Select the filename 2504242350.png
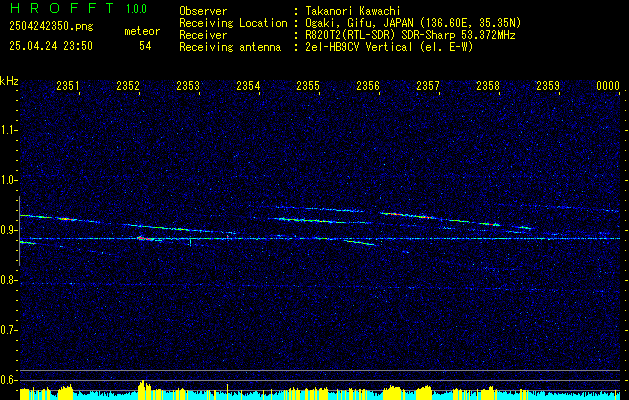This screenshot has width=629, height=400. [x=51, y=27]
